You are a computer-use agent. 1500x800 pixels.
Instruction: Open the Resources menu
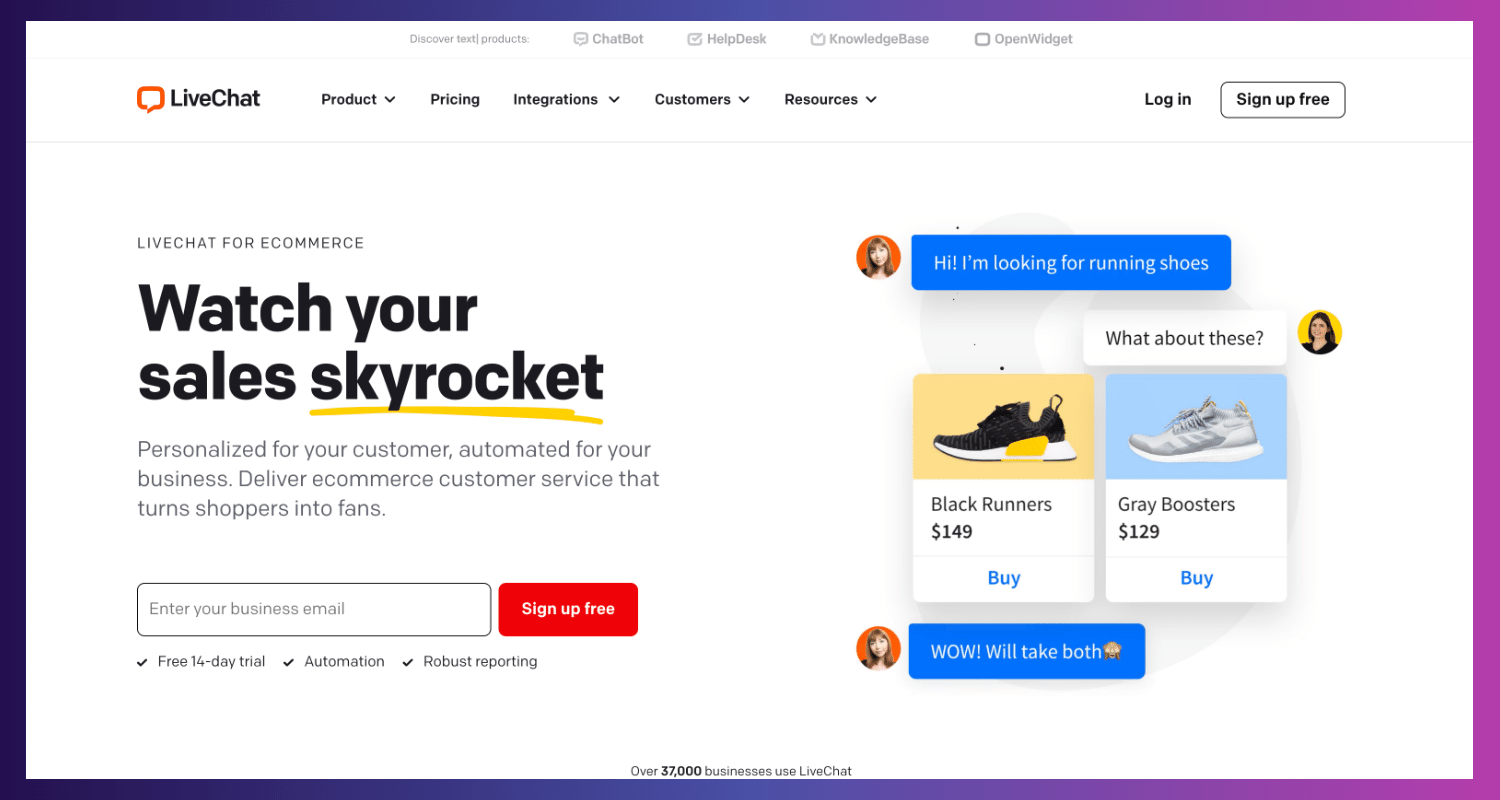pyautogui.click(x=831, y=99)
